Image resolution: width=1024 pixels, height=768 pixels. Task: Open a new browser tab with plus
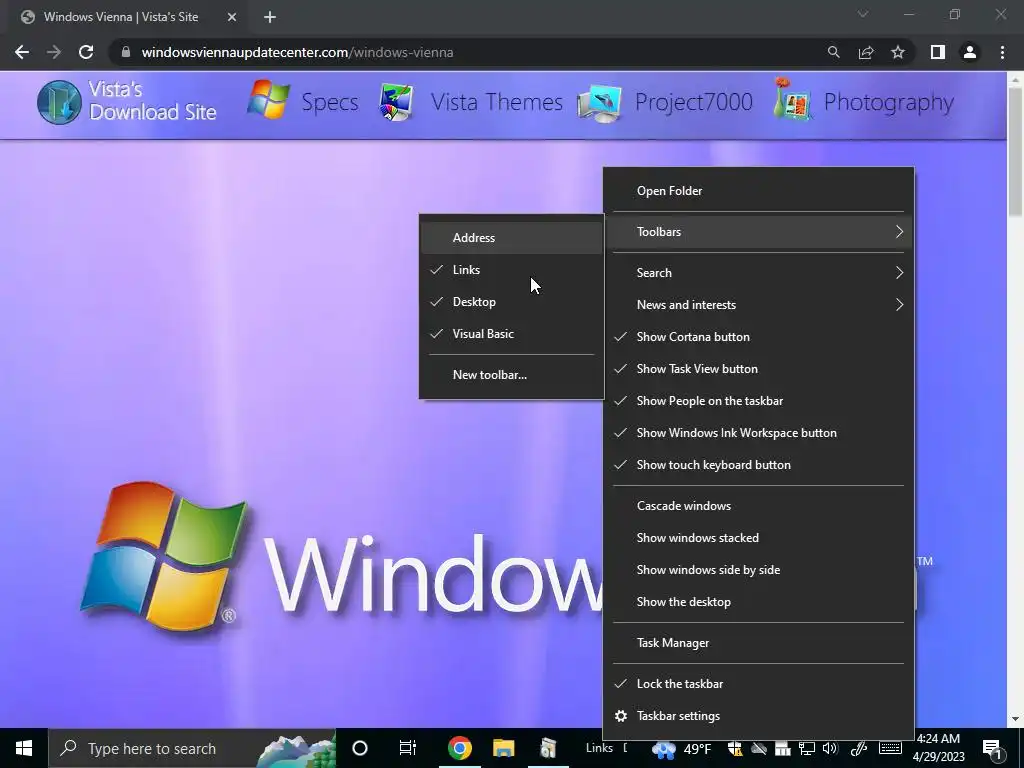tap(270, 17)
